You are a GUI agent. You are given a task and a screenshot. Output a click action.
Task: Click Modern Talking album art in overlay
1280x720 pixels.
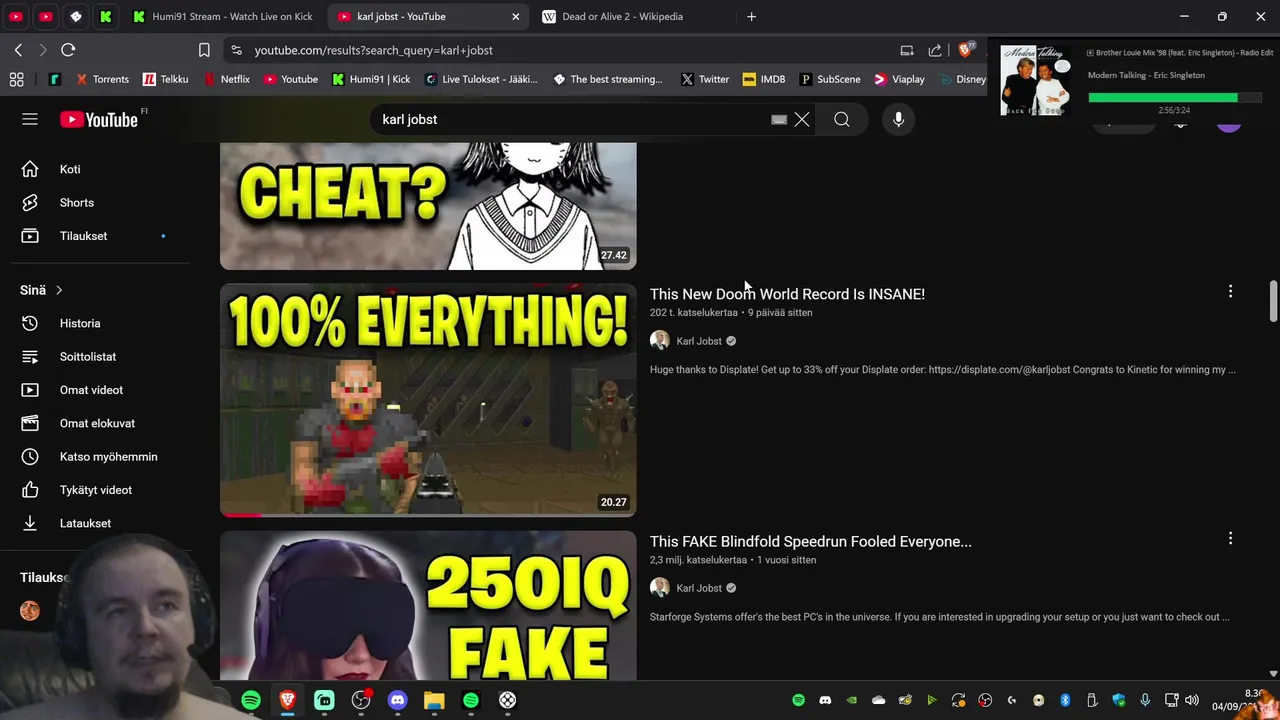tap(1036, 79)
